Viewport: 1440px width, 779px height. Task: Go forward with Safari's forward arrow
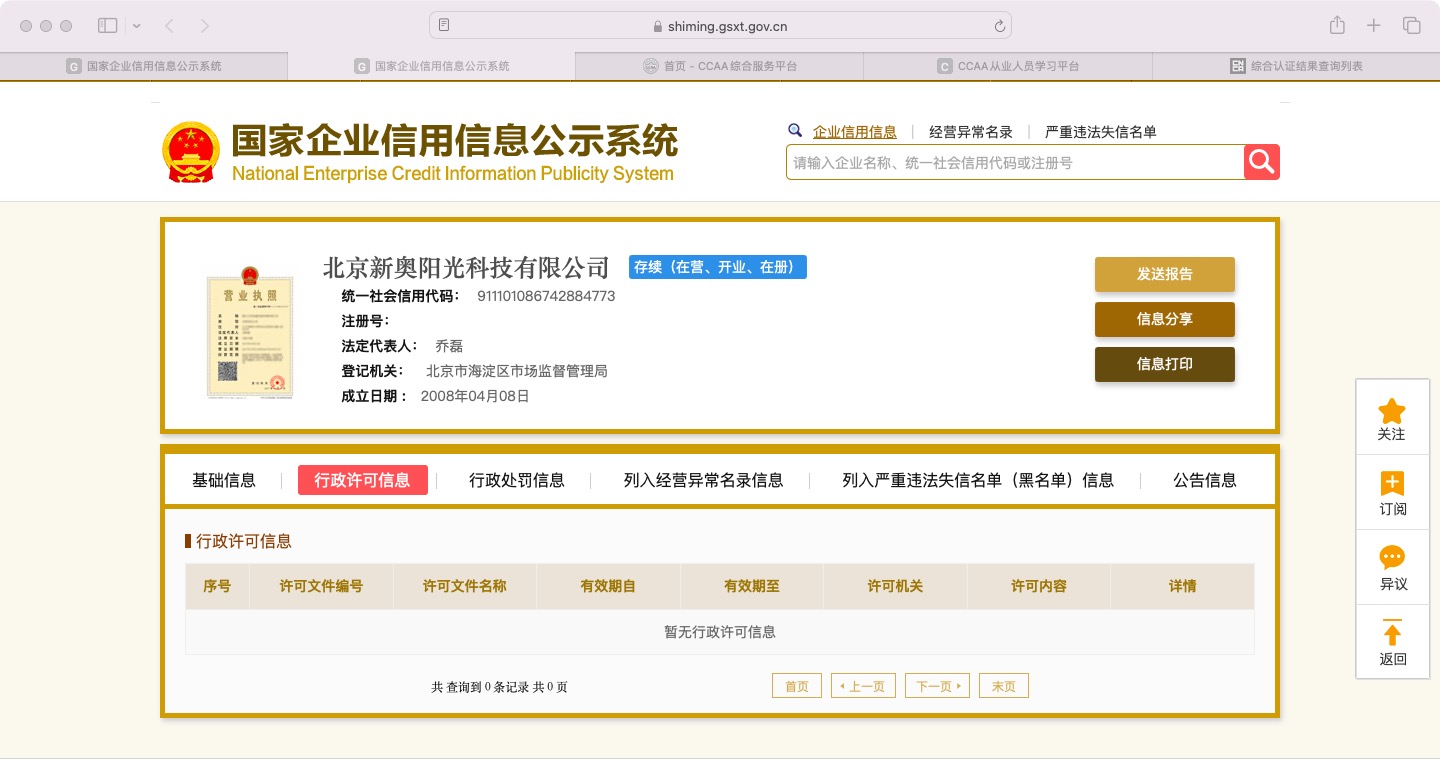click(x=205, y=26)
